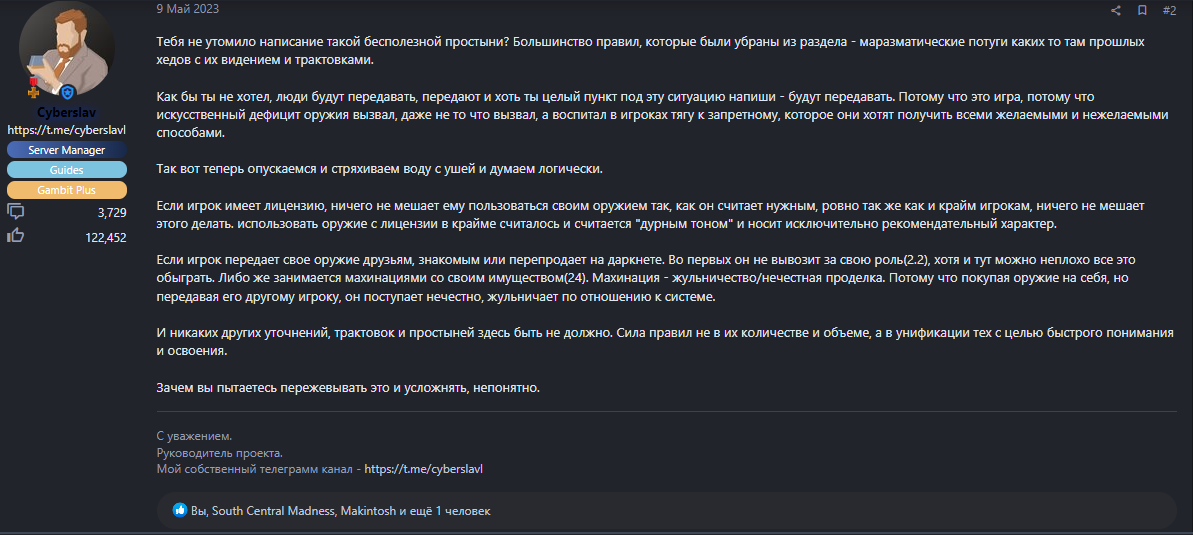
Task: Click the share post icon
Action: pos(1116,10)
